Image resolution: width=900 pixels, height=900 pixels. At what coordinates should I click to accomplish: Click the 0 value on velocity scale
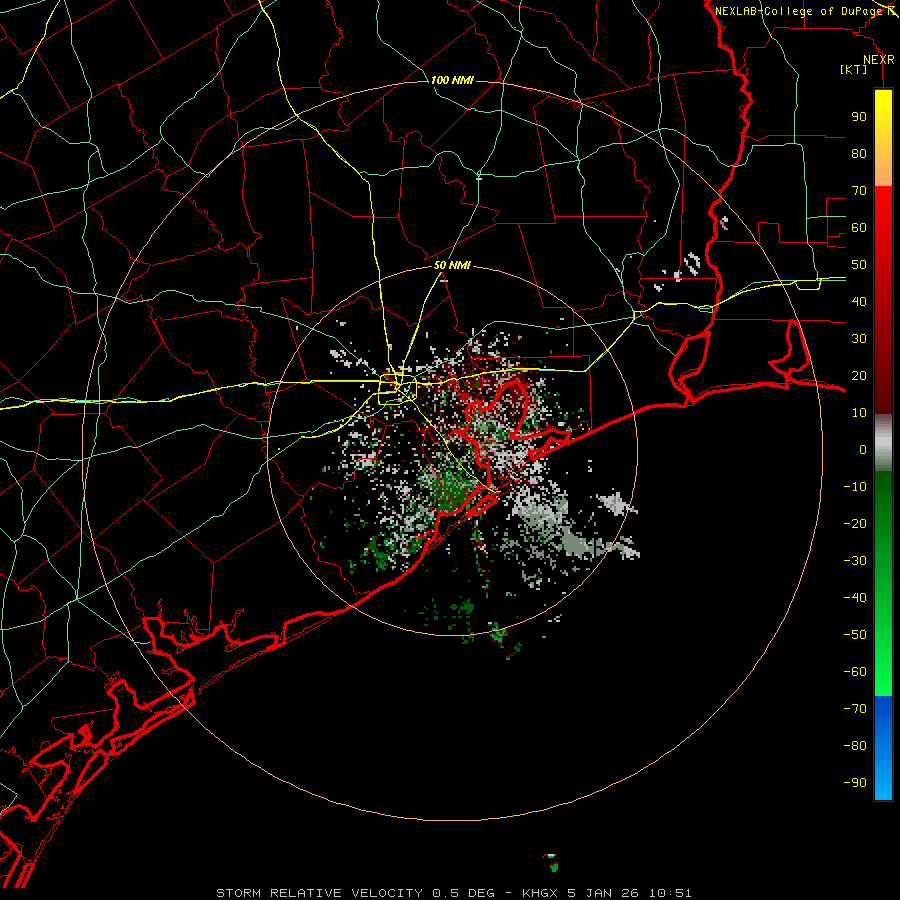(863, 450)
